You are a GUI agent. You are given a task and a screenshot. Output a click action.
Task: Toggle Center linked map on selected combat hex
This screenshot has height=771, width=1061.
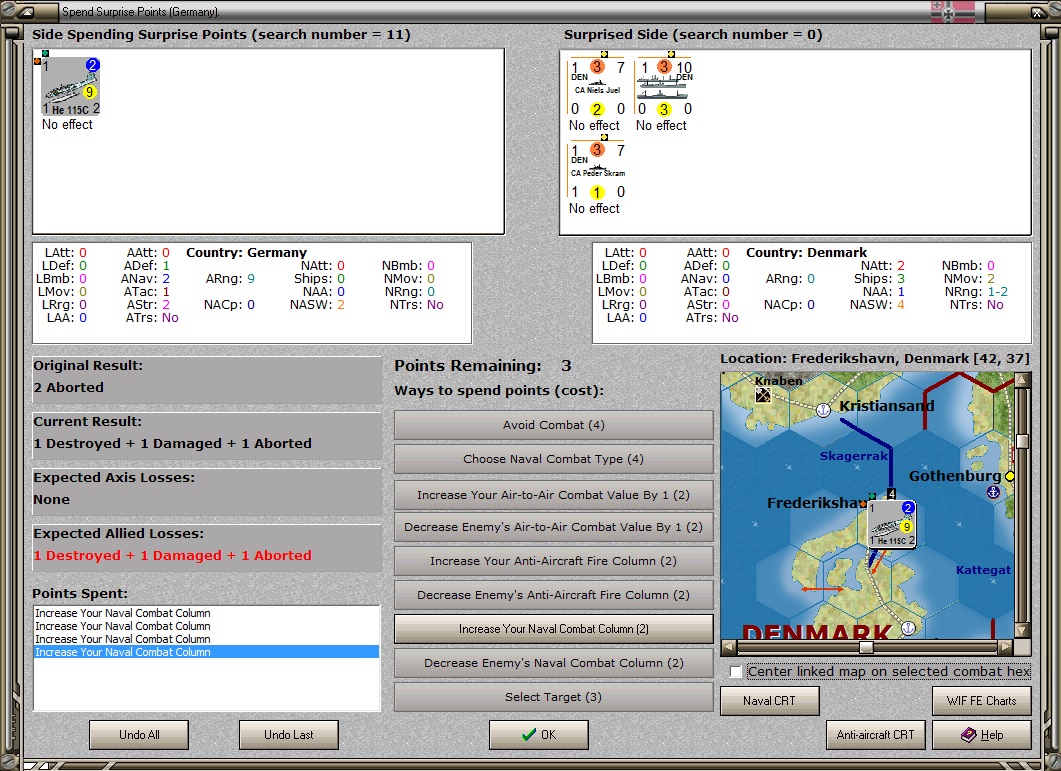click(736, 671)
